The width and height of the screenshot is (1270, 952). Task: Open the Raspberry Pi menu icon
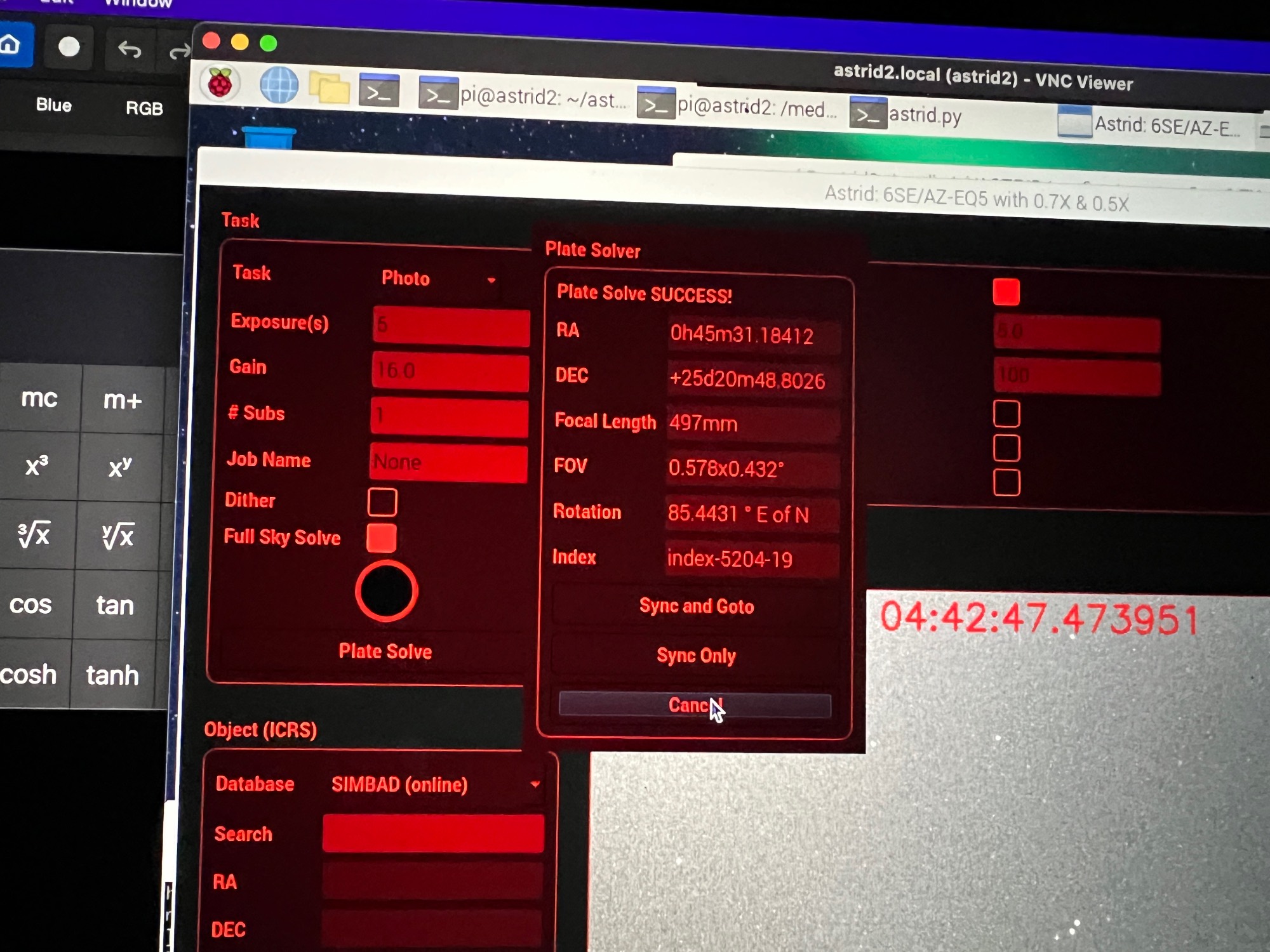(220, 83)
